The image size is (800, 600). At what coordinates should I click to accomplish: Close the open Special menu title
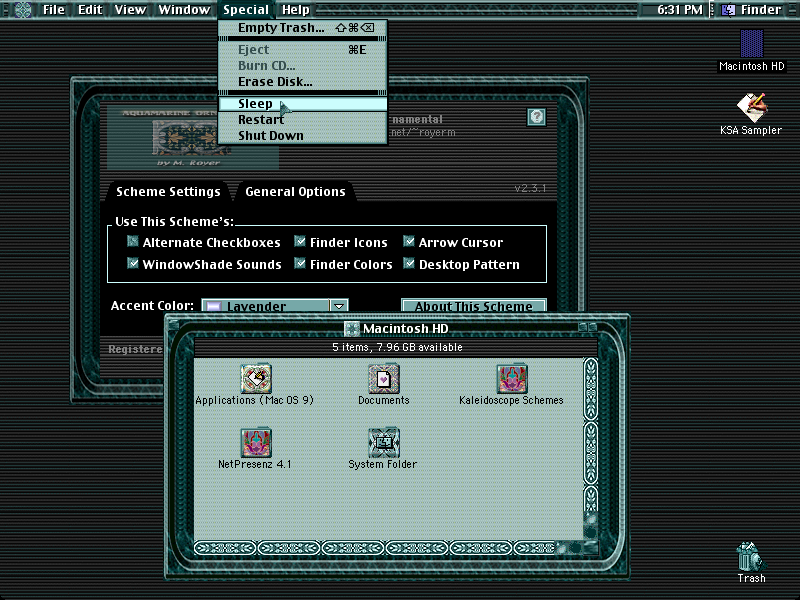tap(246, 9)
